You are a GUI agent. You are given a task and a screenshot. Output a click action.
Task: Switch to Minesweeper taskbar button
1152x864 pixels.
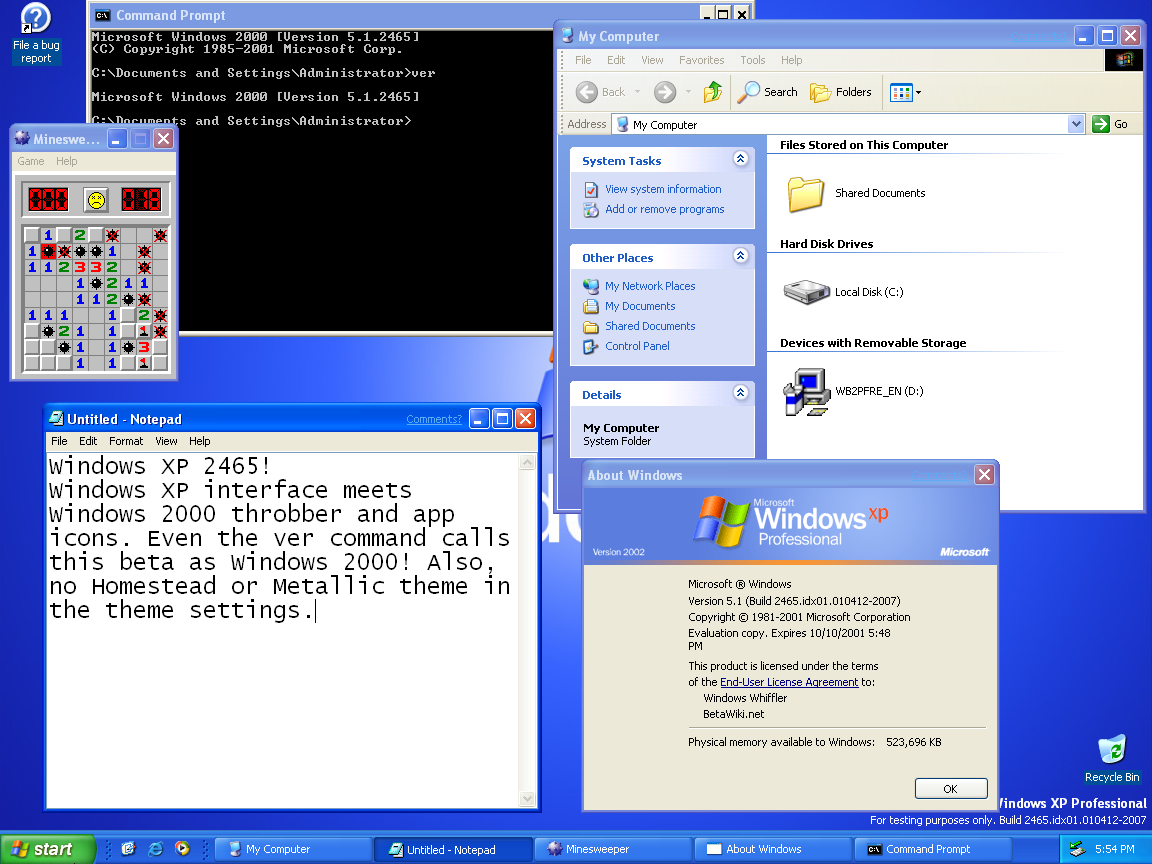pos(613,849)
